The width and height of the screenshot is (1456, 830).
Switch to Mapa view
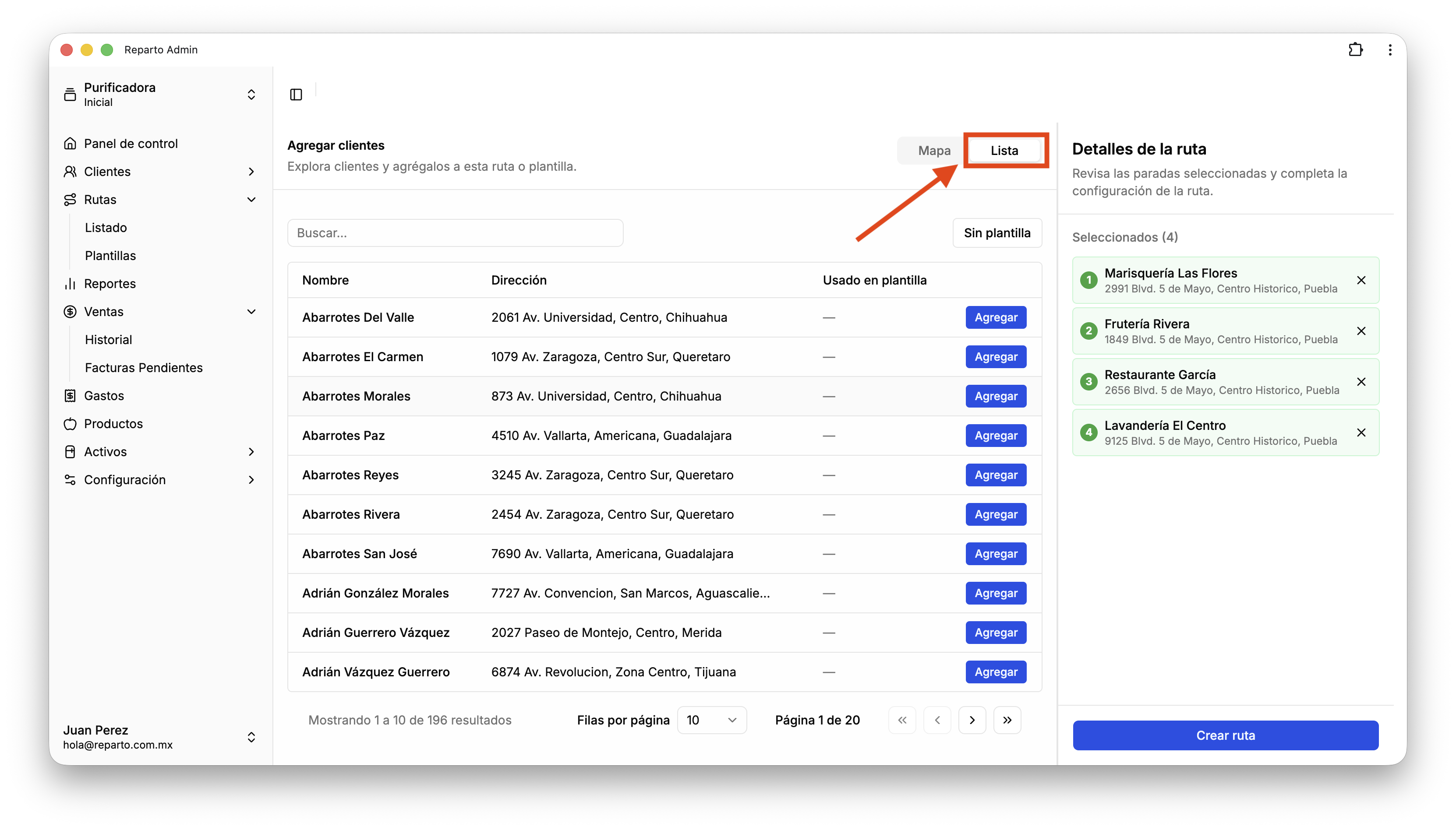[934, 151]
